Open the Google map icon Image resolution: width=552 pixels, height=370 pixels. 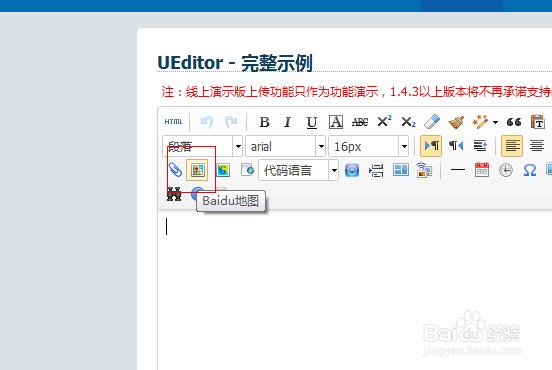coord(223,170)
